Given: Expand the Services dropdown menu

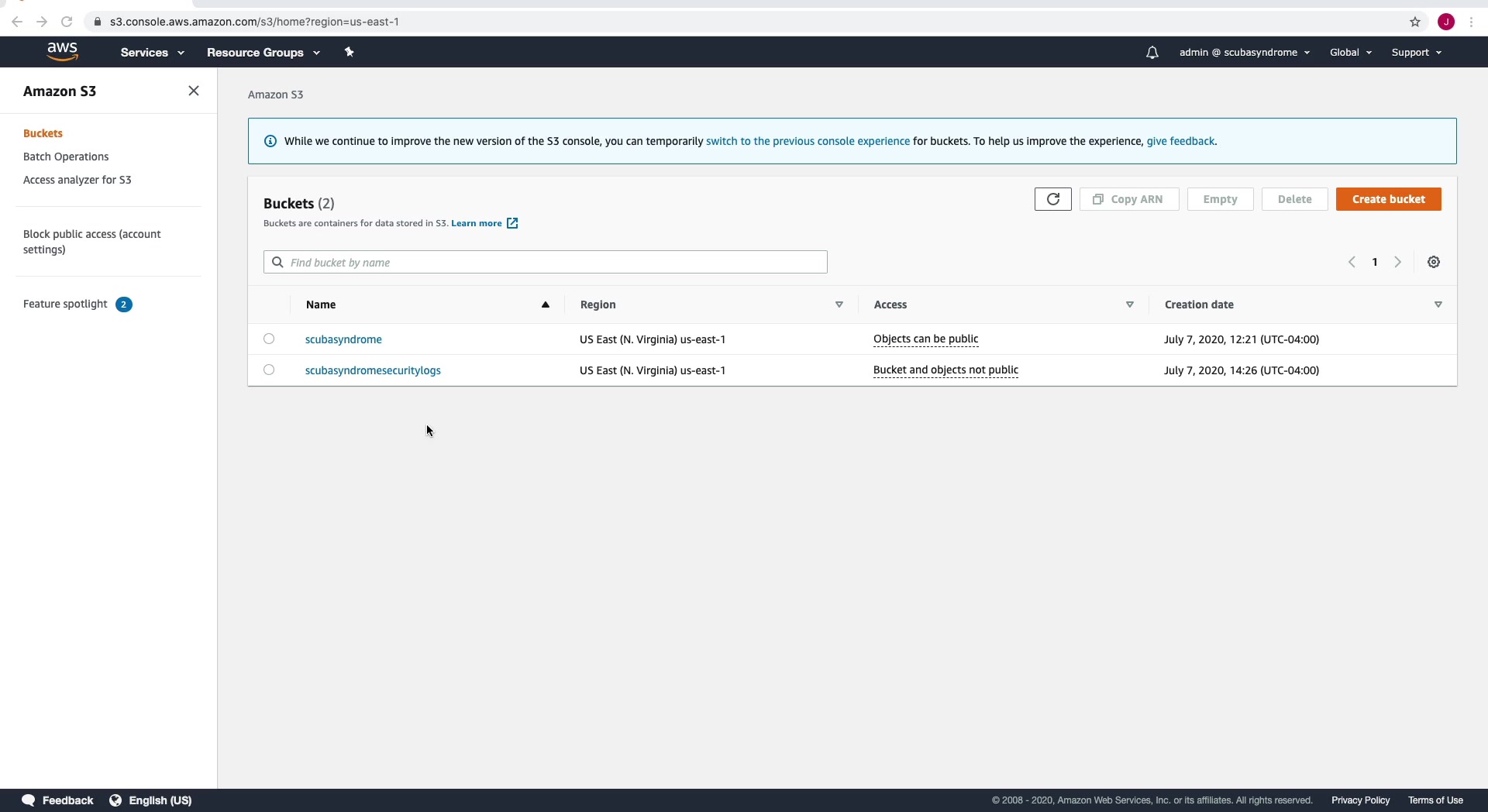Looking at the screenshot, I should pos(152,52).
